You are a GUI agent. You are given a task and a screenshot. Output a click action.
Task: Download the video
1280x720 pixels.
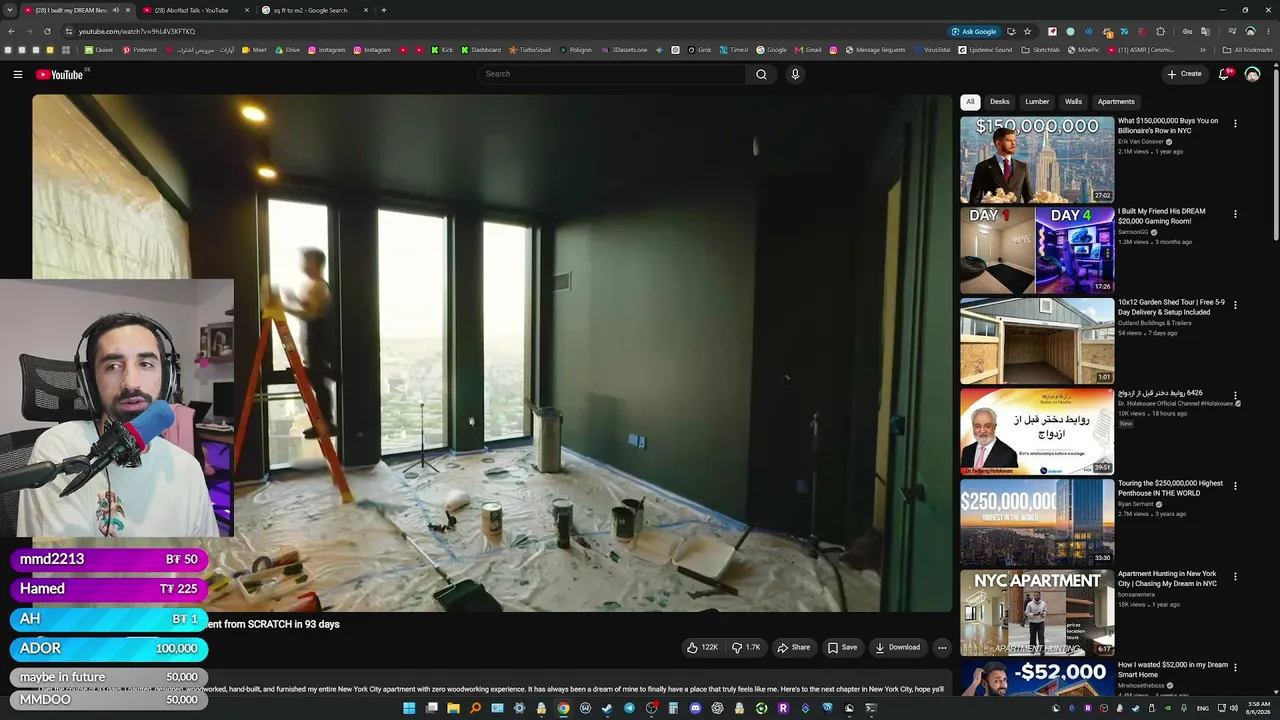(898, 647)
